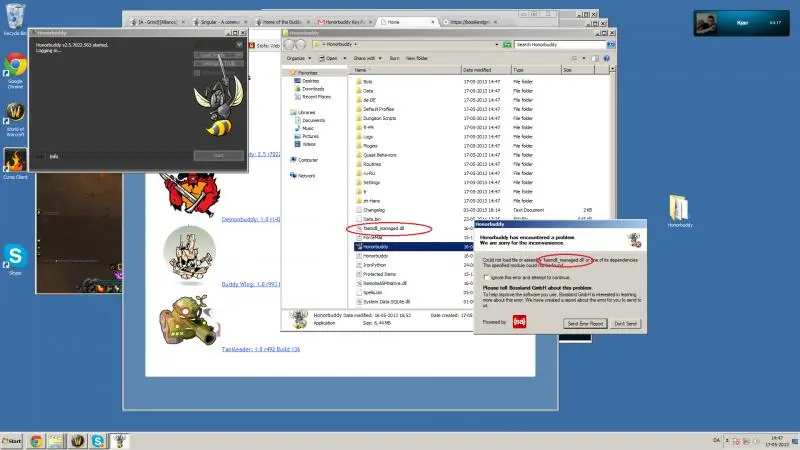Viewport: 800px width, 450px height.
Task: Click the Start button in Honorbuddy window
Action: pyautogui.click(x=218, y=156)
